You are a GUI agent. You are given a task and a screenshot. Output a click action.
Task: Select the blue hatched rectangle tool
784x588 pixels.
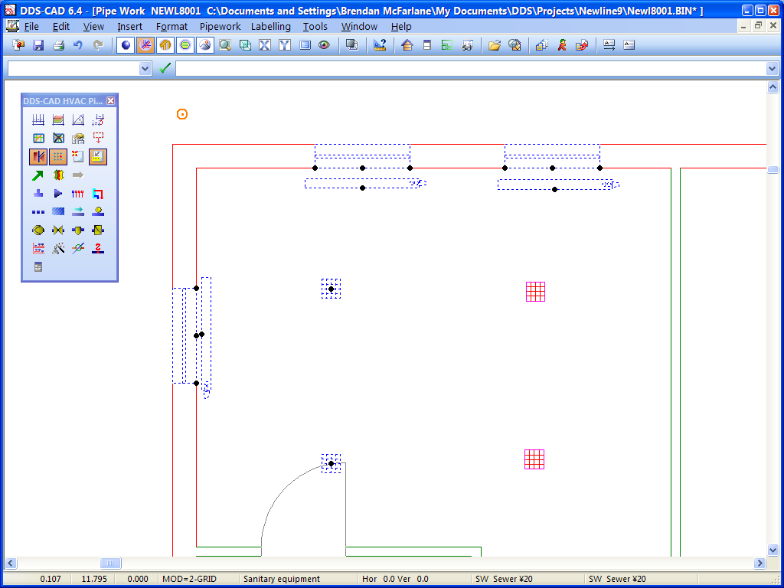tap(58, 212)
